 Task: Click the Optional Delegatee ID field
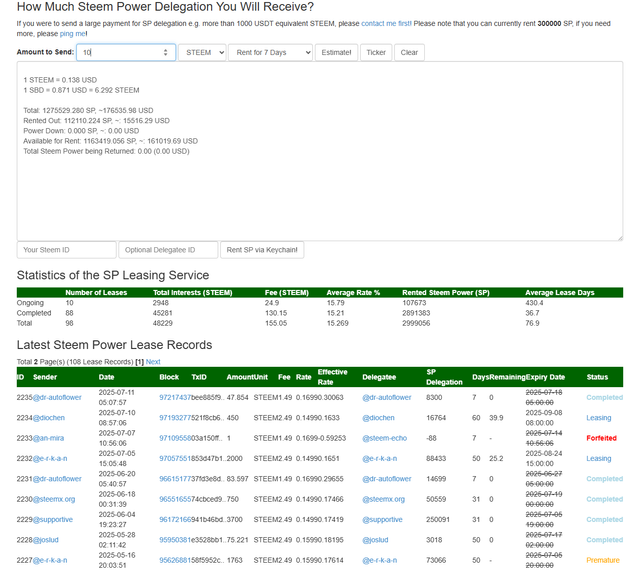click(168, 250)
